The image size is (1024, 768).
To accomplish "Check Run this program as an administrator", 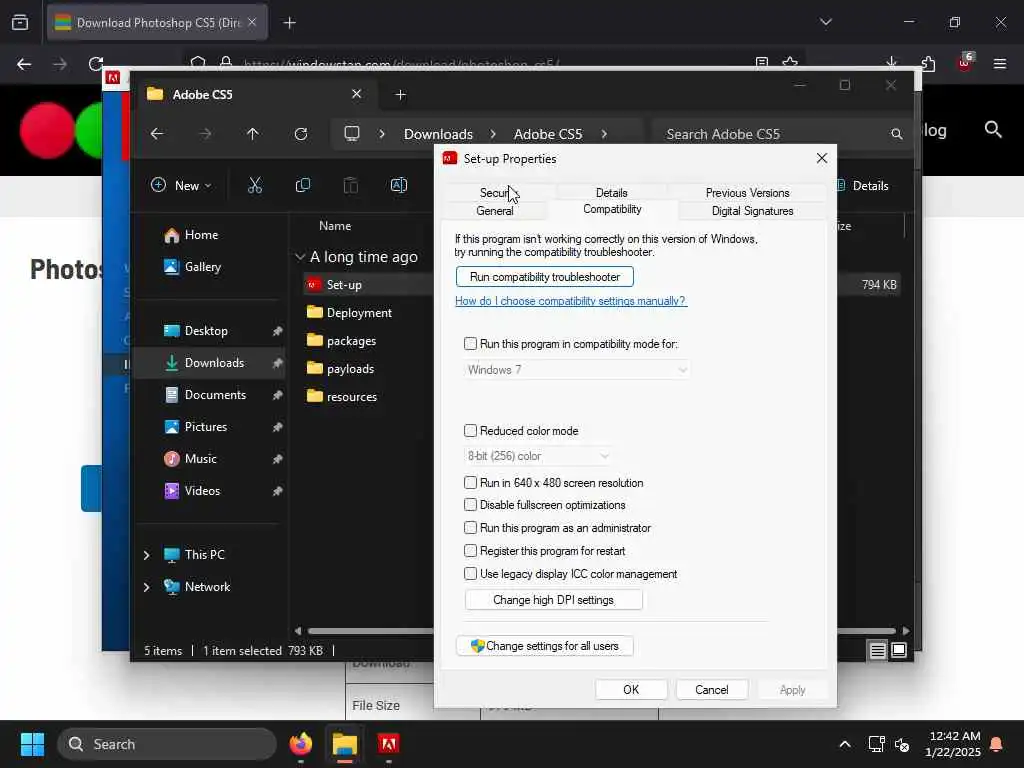I will pyautogui.click(x=470, y=528).
